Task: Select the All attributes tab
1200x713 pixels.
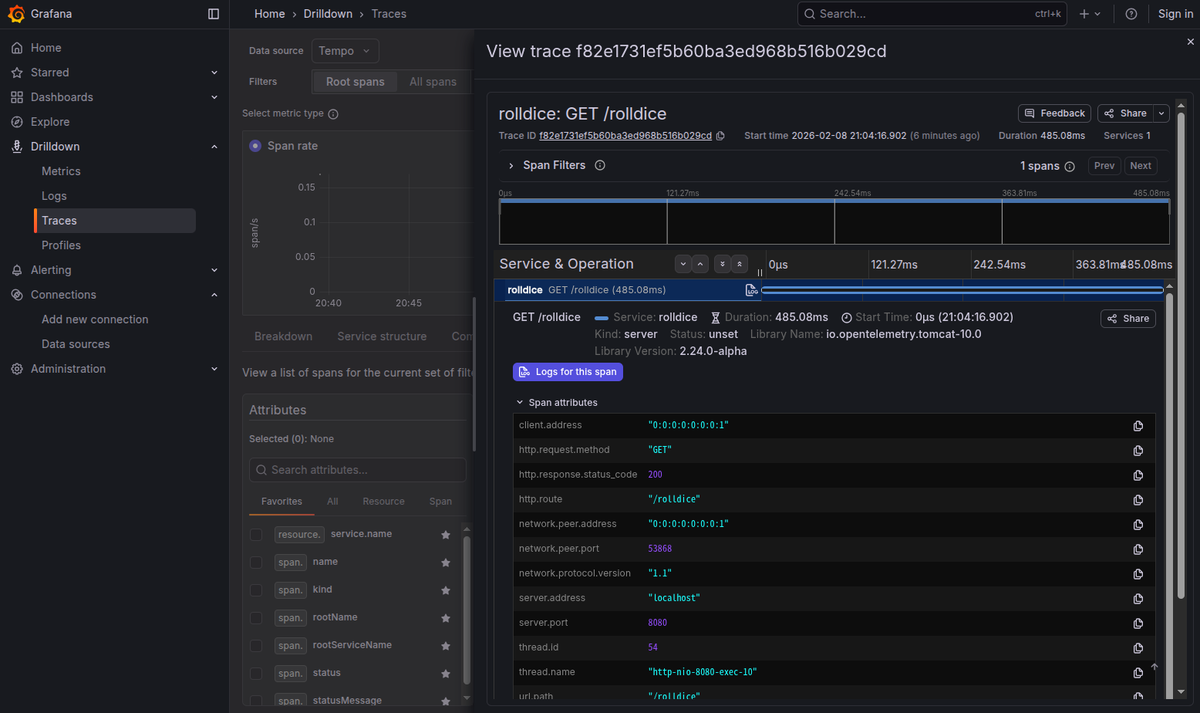Action: 332,502
